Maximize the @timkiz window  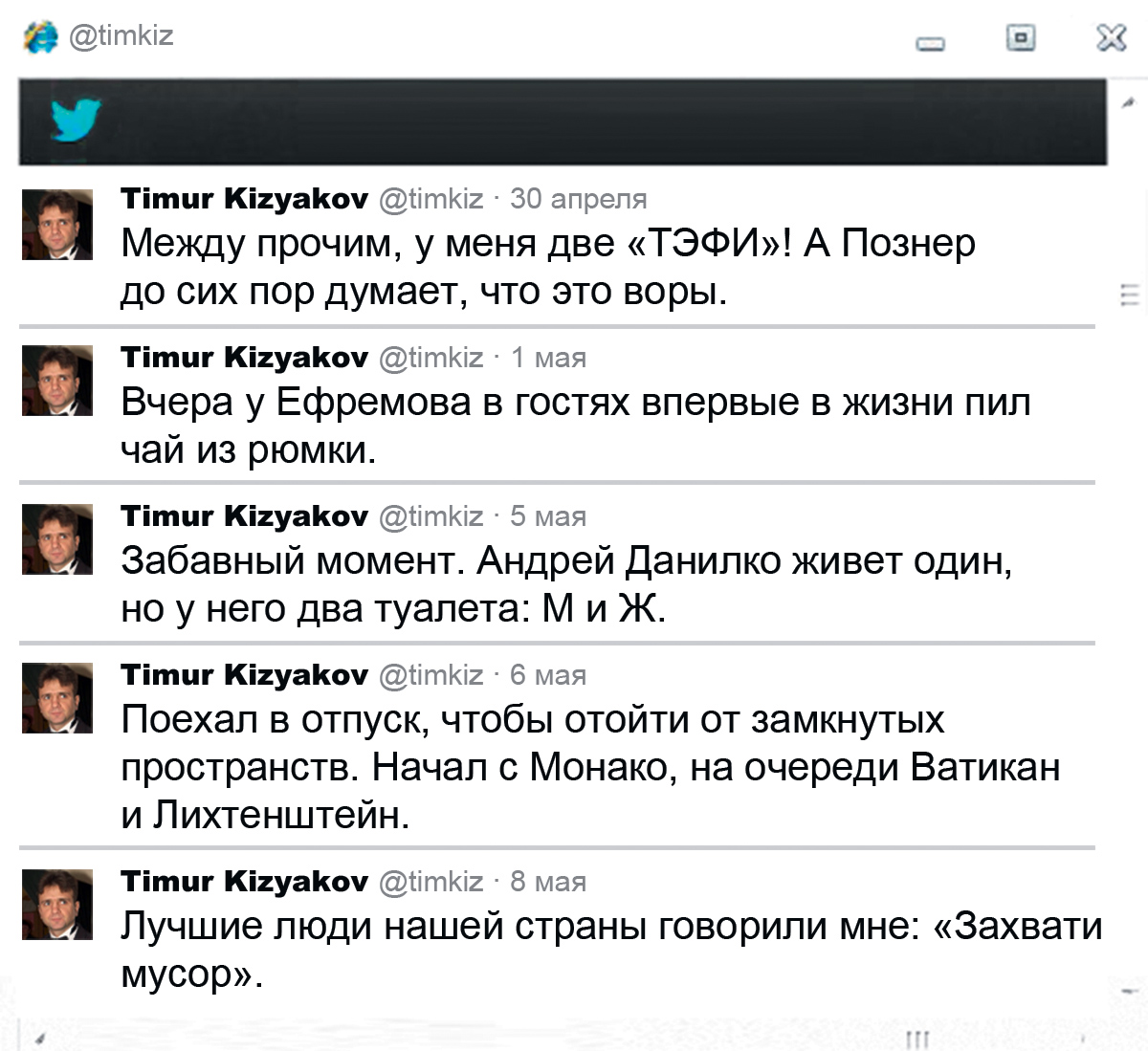click(1021, 37)
